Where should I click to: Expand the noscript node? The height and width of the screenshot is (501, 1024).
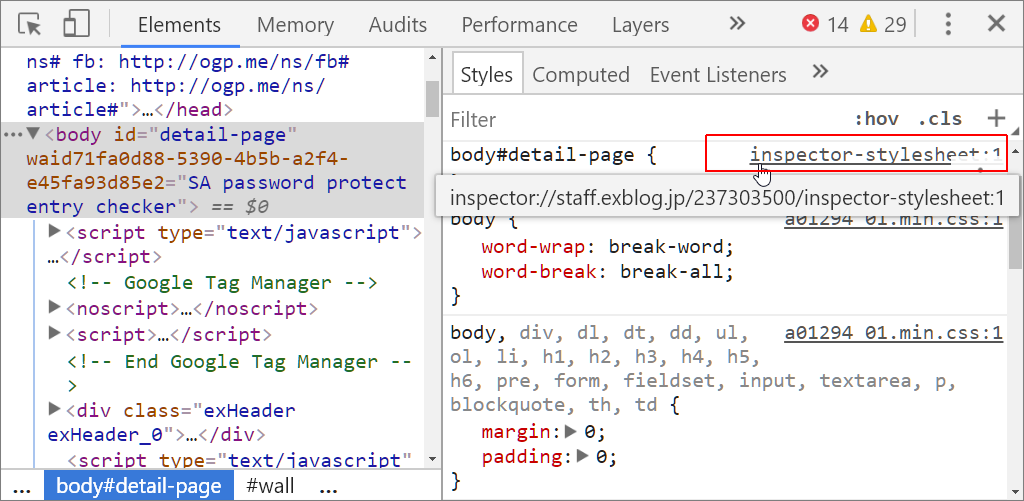coord(55,306)
